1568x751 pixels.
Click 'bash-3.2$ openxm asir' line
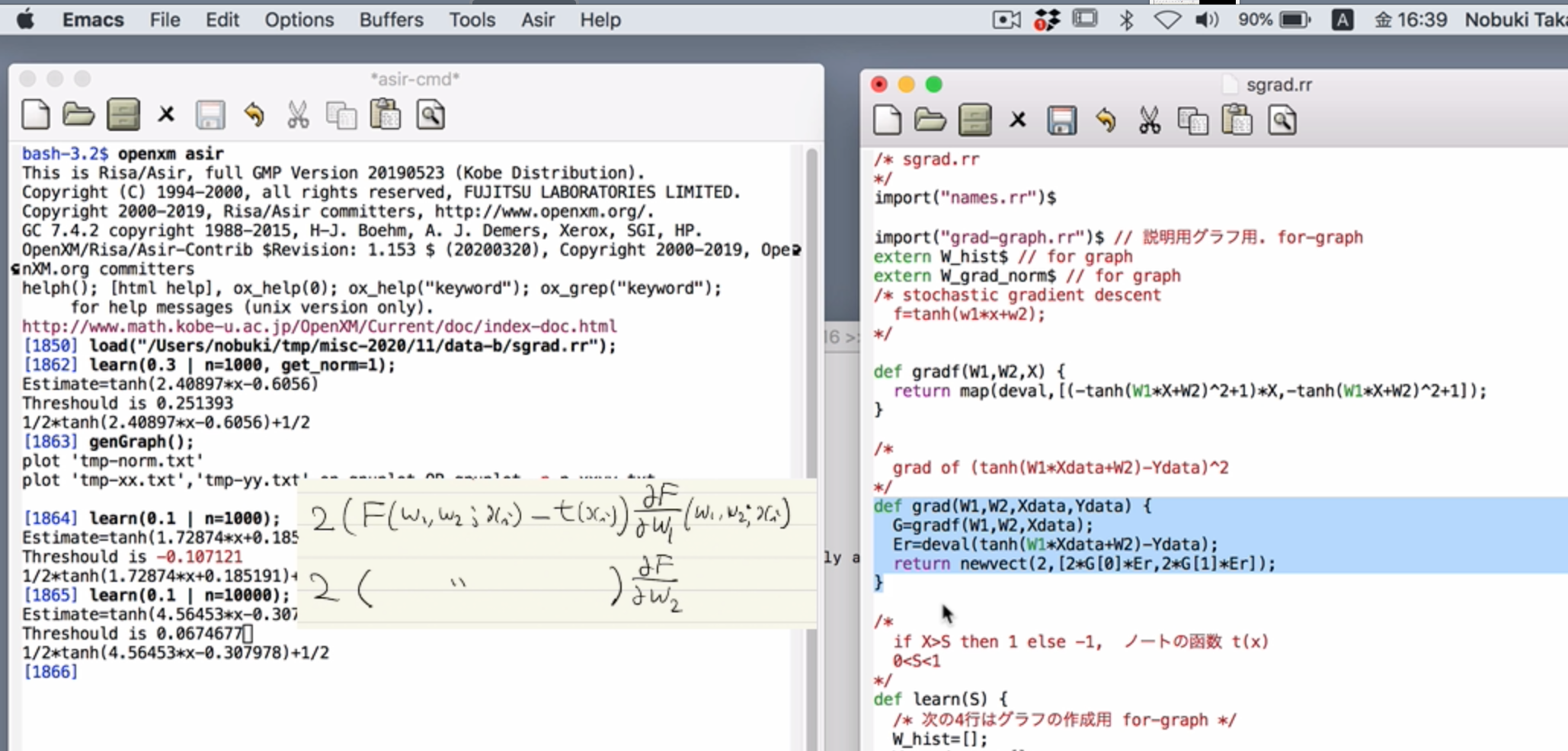123,154
